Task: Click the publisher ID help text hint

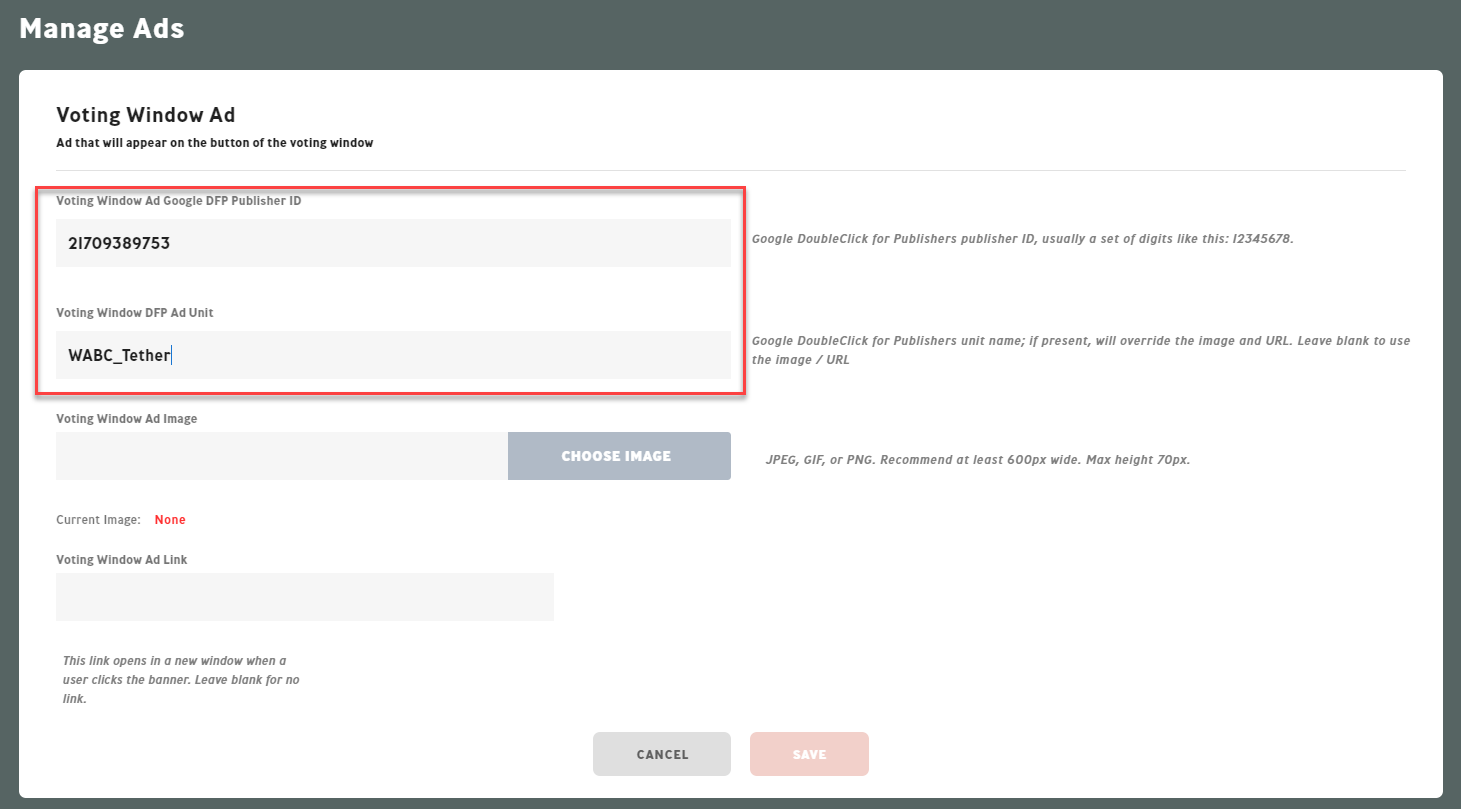Action: click(1022, 240)
